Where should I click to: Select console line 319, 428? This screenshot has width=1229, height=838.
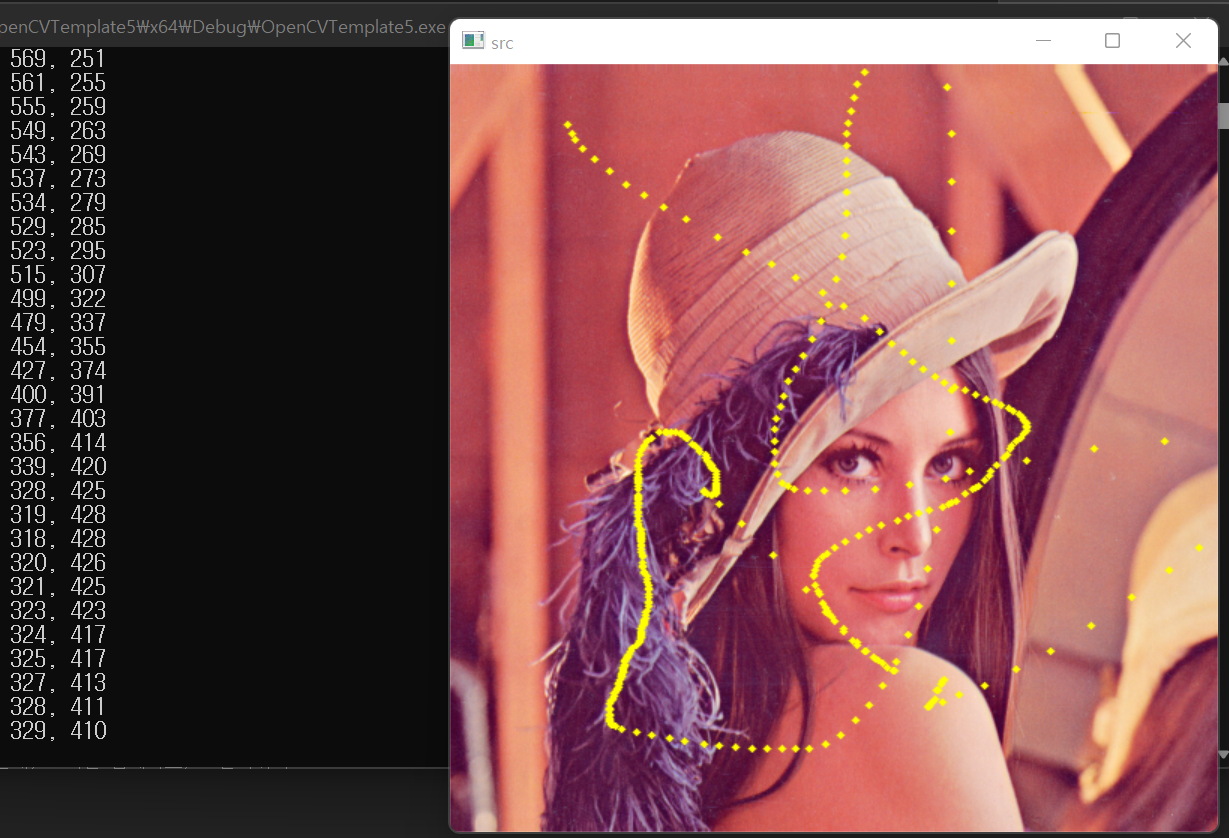[x=57, y=515]
